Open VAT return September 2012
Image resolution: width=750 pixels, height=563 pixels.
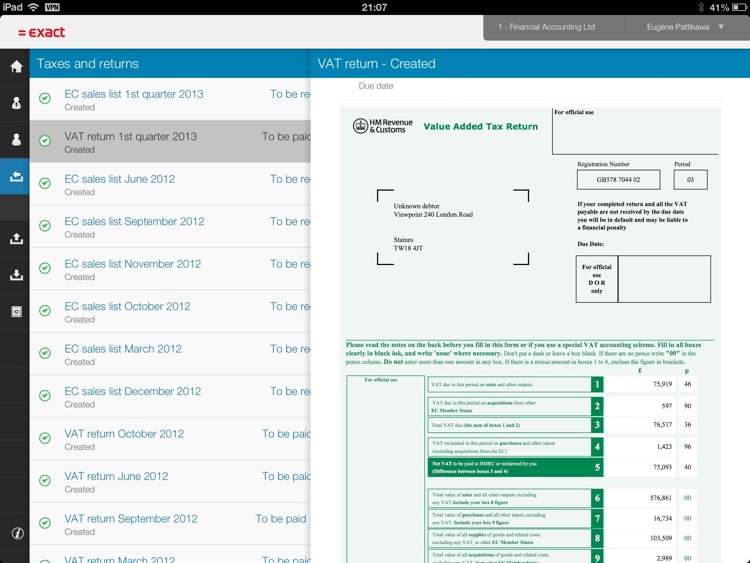pos(170,524)
